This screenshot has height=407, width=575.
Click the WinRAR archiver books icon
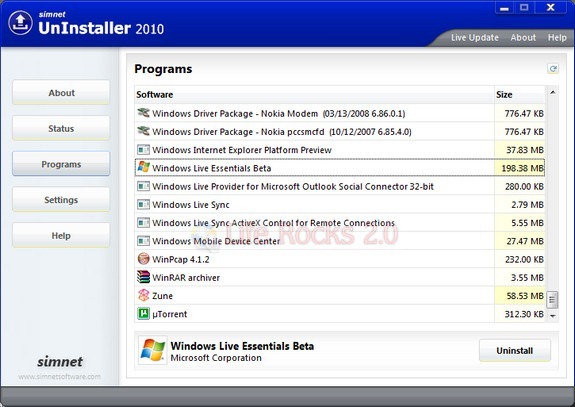pyautogui.click(x=143, y=277)
